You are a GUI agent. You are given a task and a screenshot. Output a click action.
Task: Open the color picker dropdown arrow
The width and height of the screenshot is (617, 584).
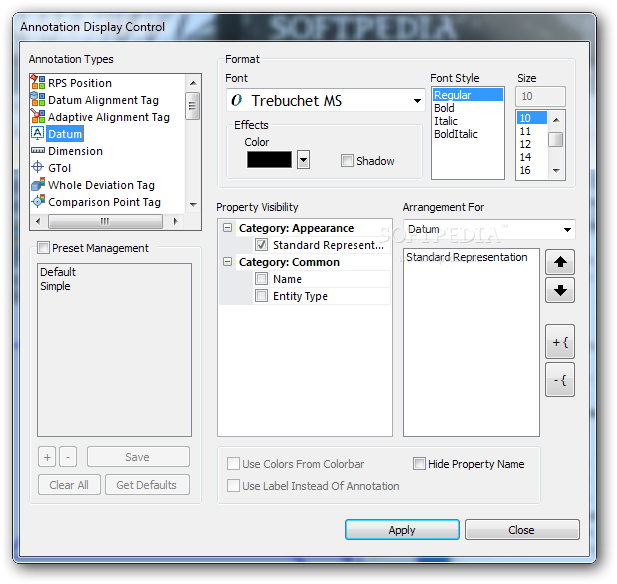pyautogui.click(x=303, y=160)
